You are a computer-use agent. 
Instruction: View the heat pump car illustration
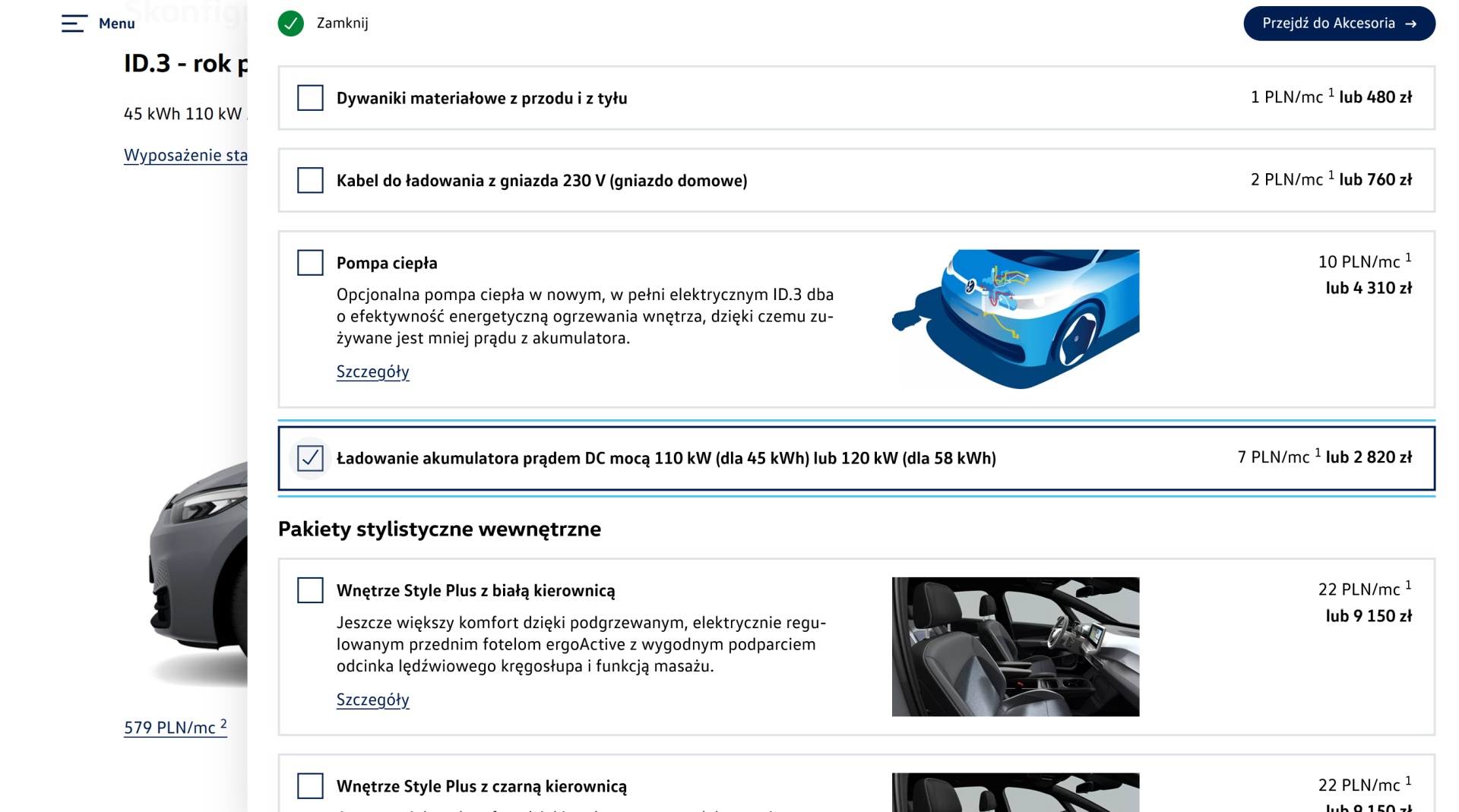click(1015, 319)
